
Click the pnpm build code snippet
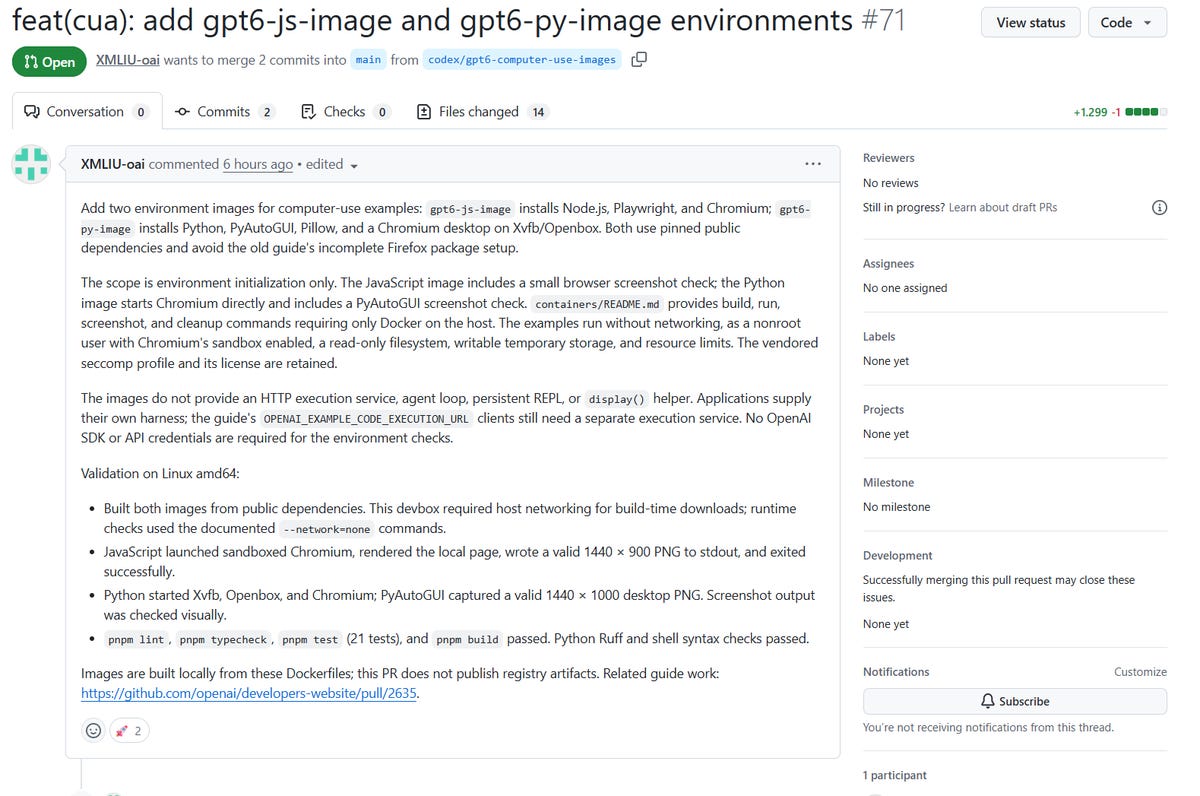coord(468,639)
